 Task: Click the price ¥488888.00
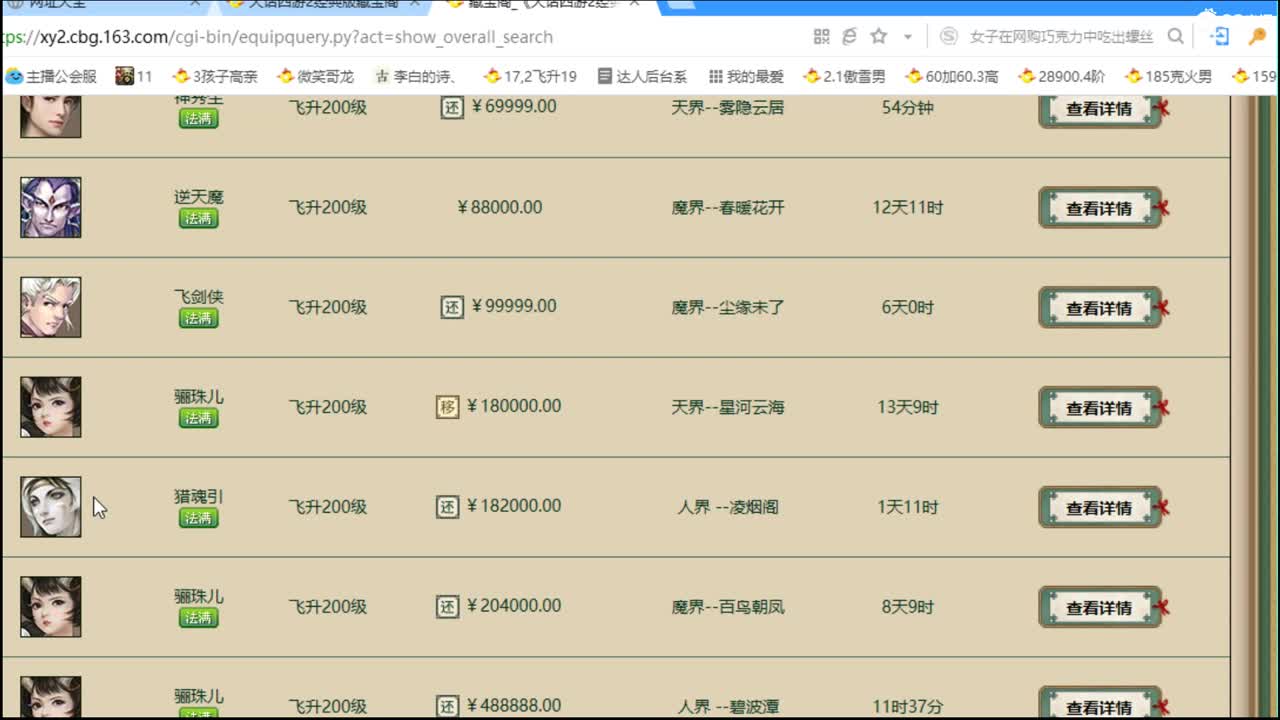pos(513,706)
